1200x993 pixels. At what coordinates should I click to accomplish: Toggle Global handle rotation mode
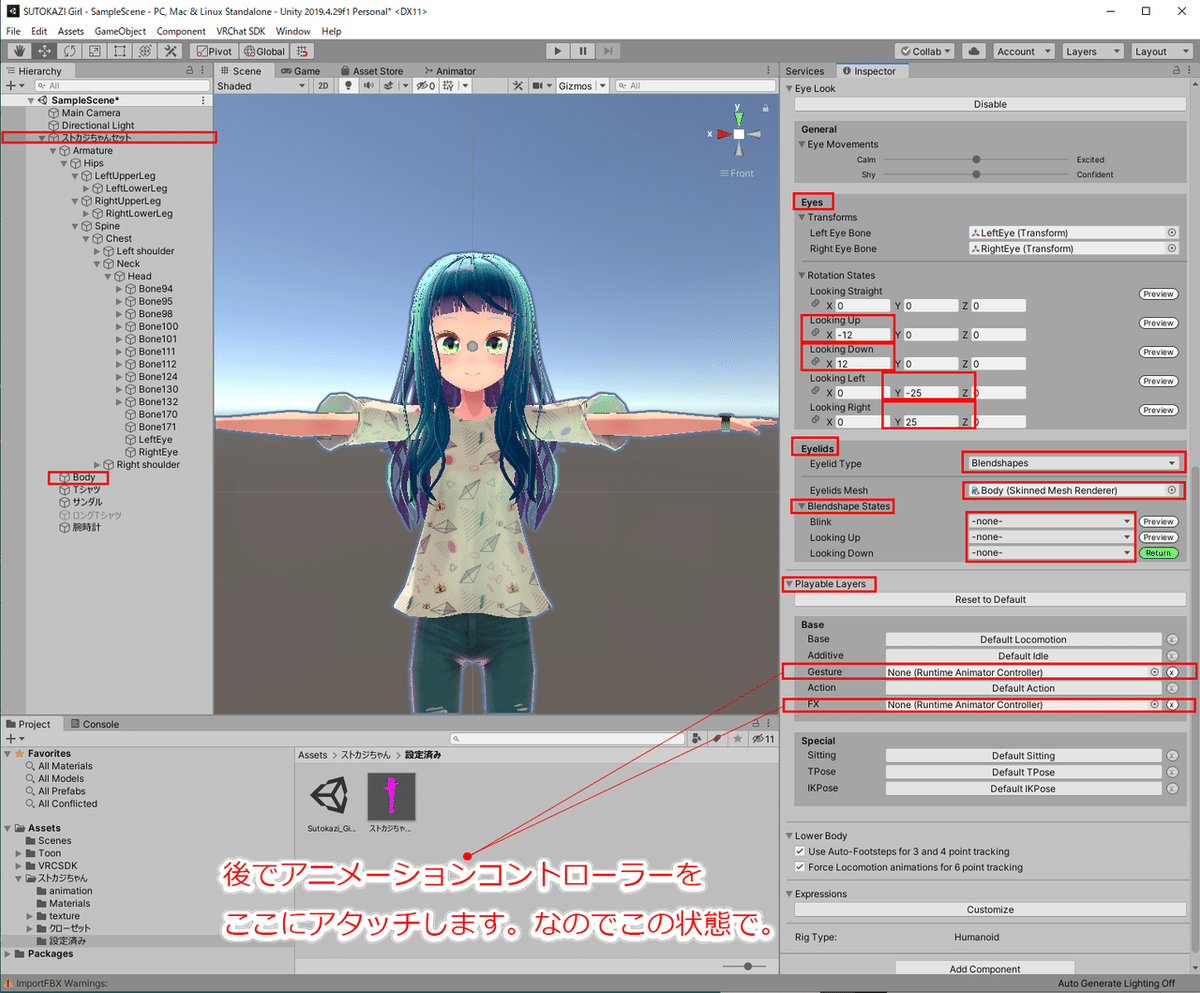264,51
